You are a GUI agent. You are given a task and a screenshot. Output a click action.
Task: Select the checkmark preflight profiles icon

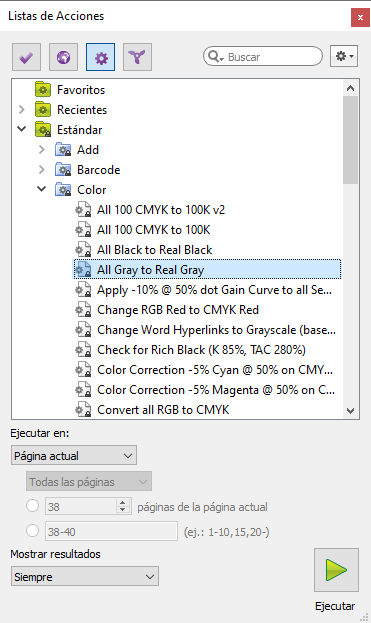(x=26, y=57)
